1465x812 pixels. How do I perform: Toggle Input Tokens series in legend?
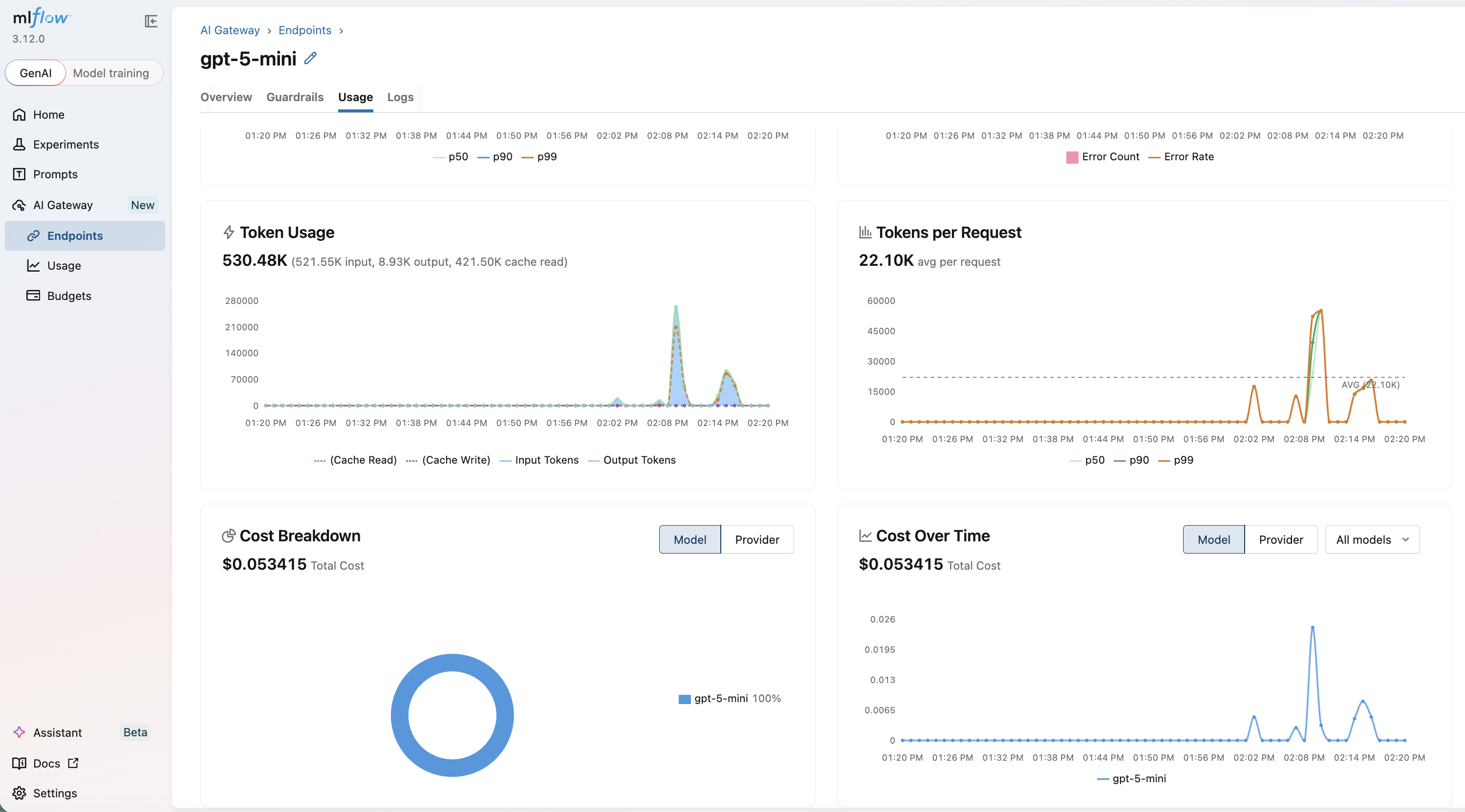click(539, 460)
